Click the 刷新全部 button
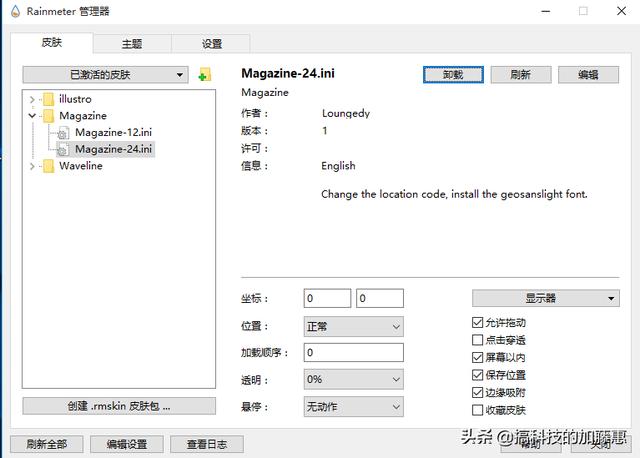The height and width of the screenshot is (458, 640). tap(47, 444)
